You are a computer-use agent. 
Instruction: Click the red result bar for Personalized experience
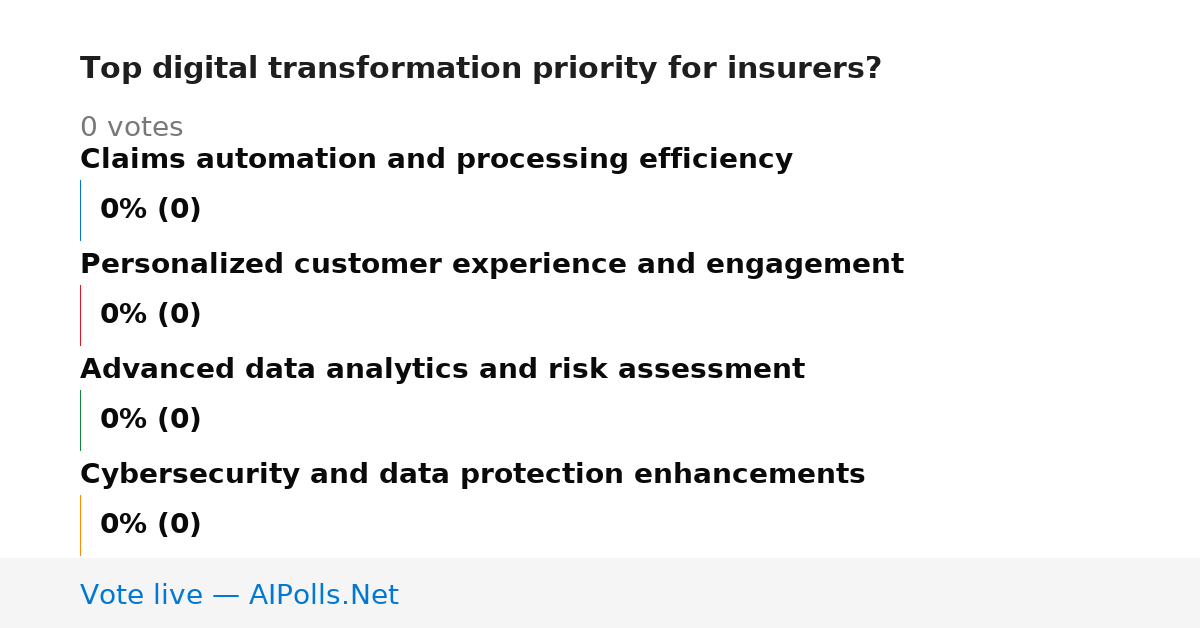[x=80, y=315]
